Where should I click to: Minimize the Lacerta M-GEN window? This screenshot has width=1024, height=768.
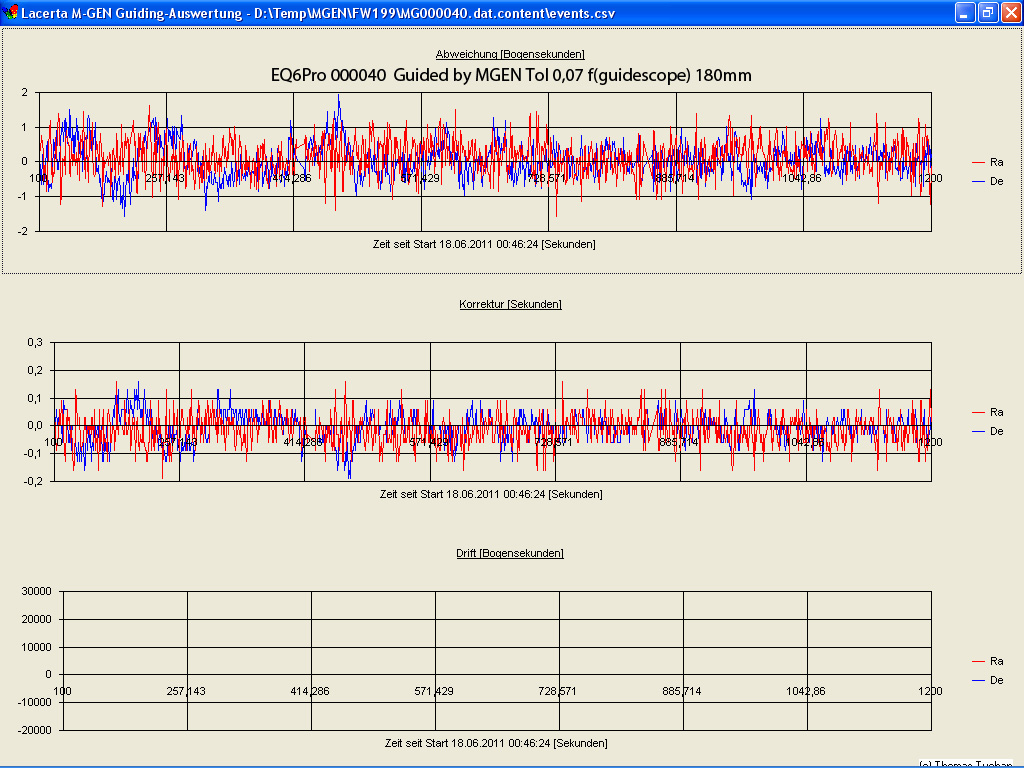pyautogui.click(x=965, y=13)
